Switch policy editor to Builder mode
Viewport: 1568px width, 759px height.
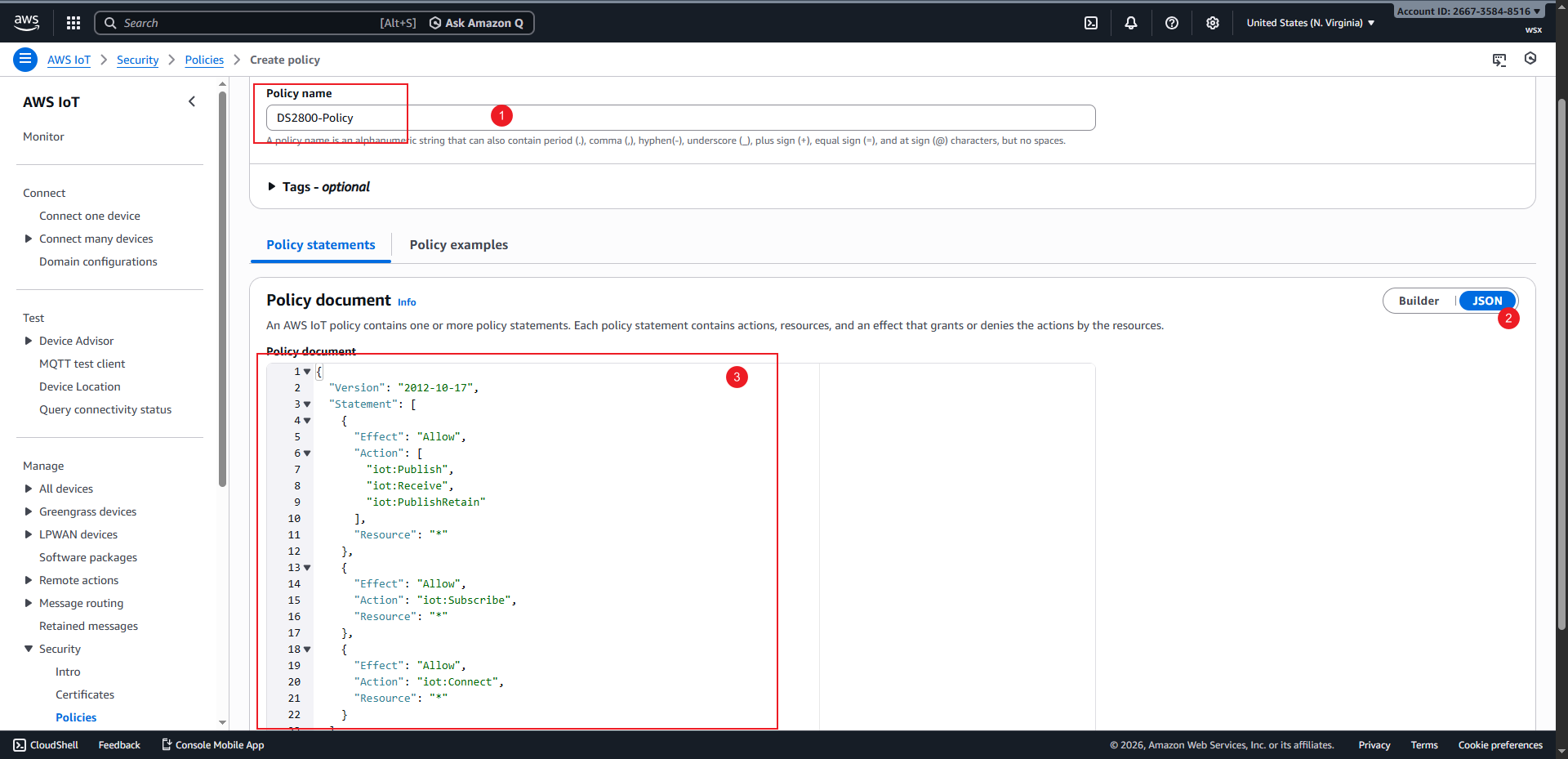tap(1419, 301)
